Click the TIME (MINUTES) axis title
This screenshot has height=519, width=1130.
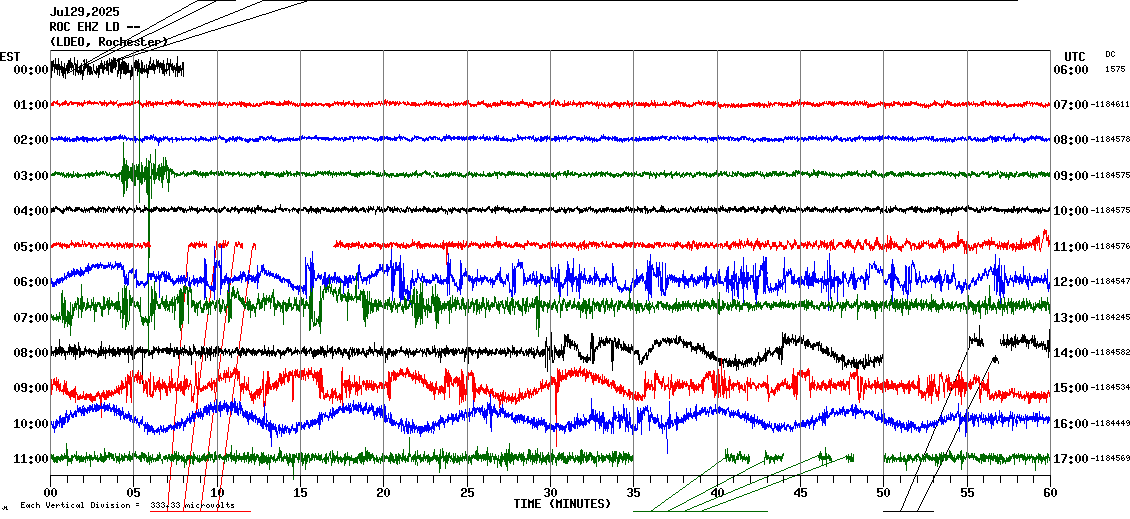(x=562, y=504)
